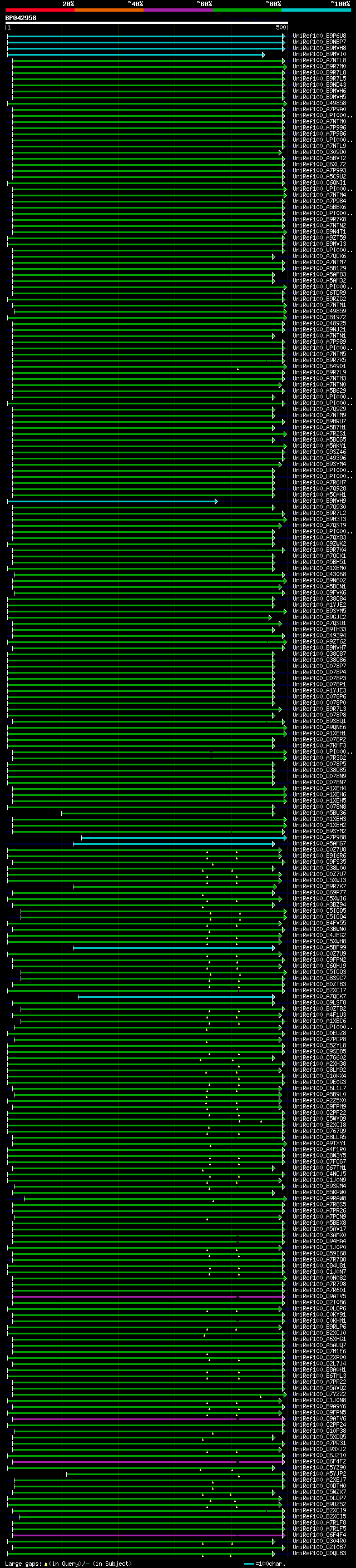This screenshot has height=1568, width=356.
Task: Click the purple ~60% identity legend segment
Action: [x=177, y=10]
